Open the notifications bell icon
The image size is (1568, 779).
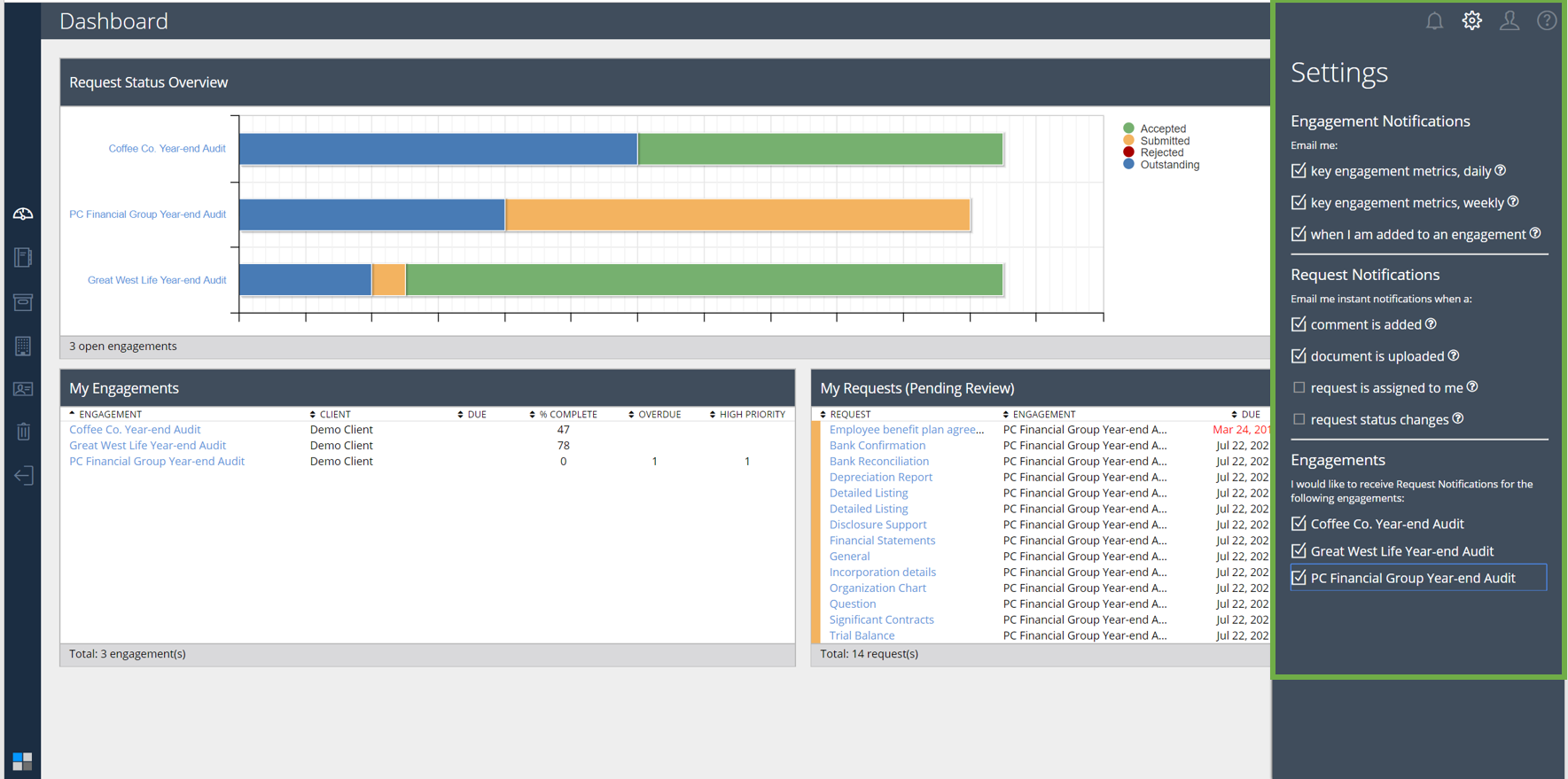tap(1434, 21)
